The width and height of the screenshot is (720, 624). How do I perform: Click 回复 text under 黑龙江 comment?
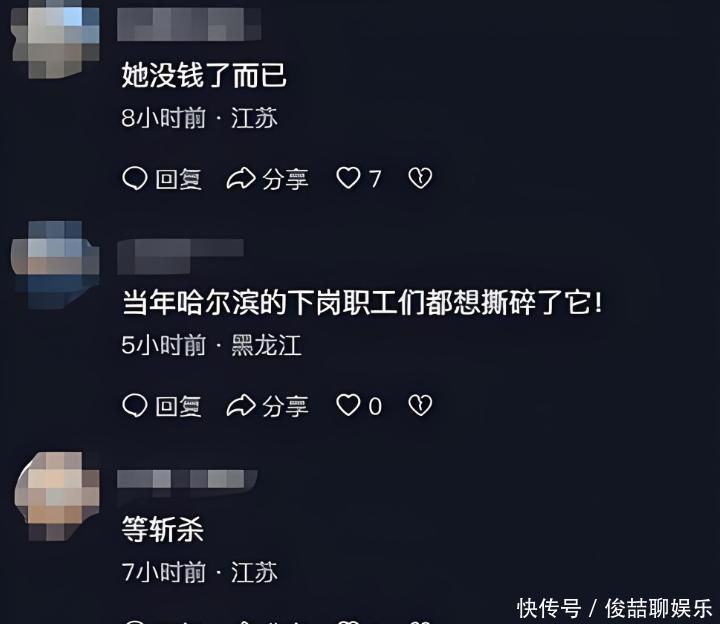[x=179, y=406]
